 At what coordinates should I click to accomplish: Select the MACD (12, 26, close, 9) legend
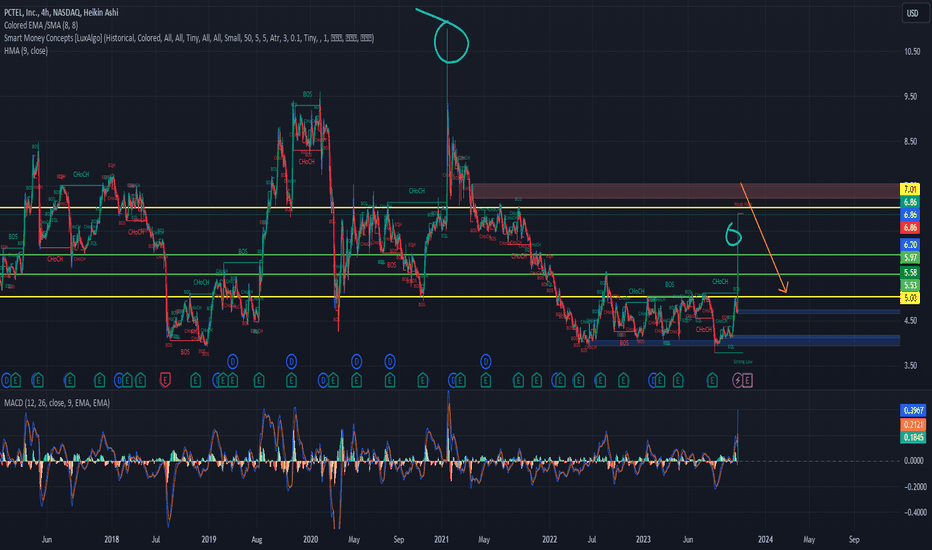tap(57, 403)
